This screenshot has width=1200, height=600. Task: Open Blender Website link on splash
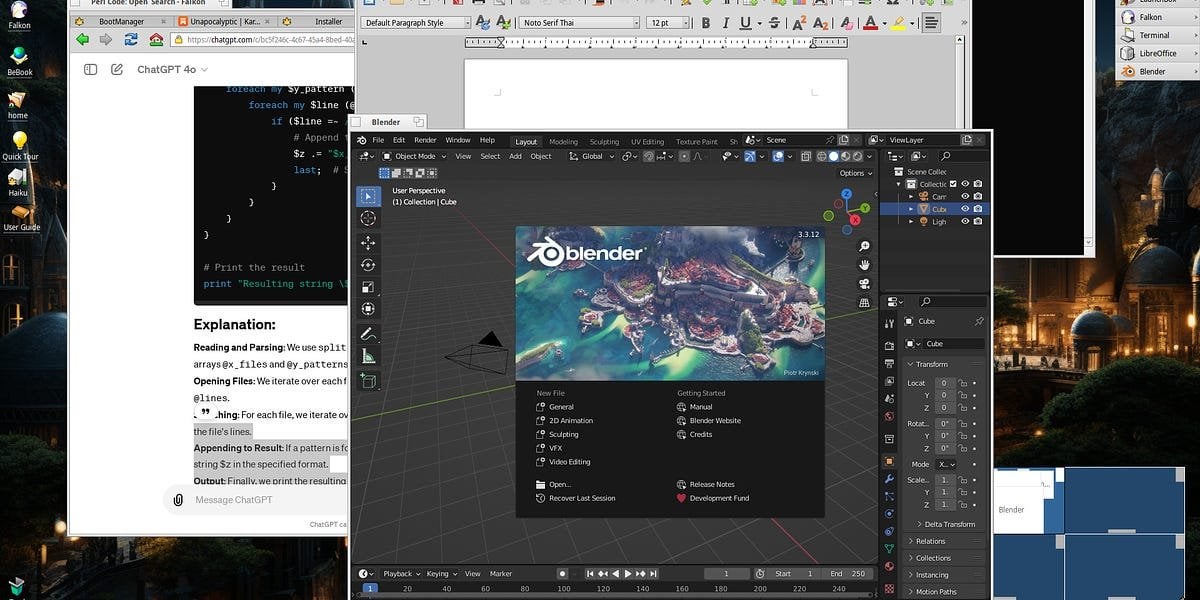[709, 420]
